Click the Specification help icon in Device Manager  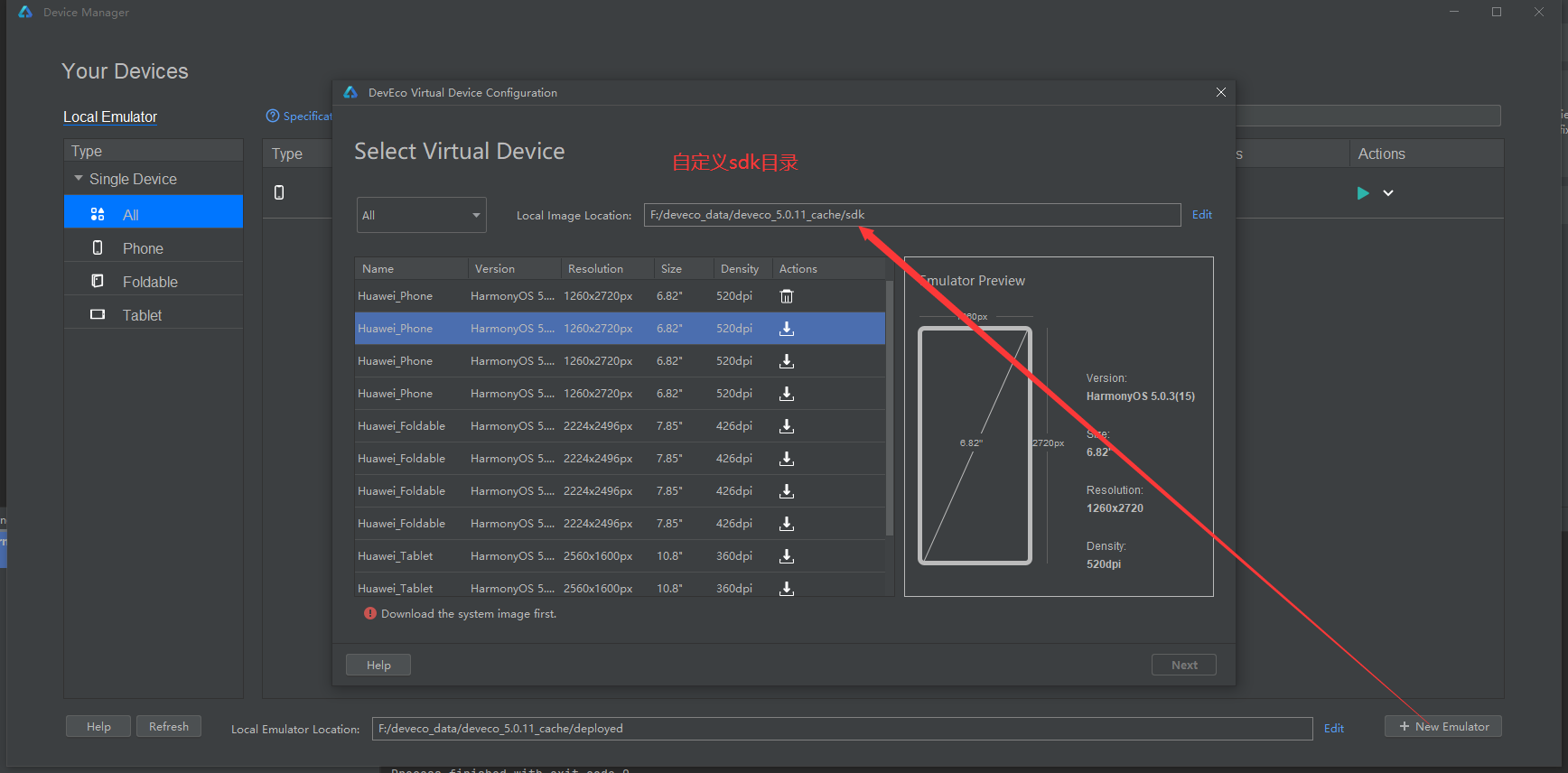click(273, 116)
